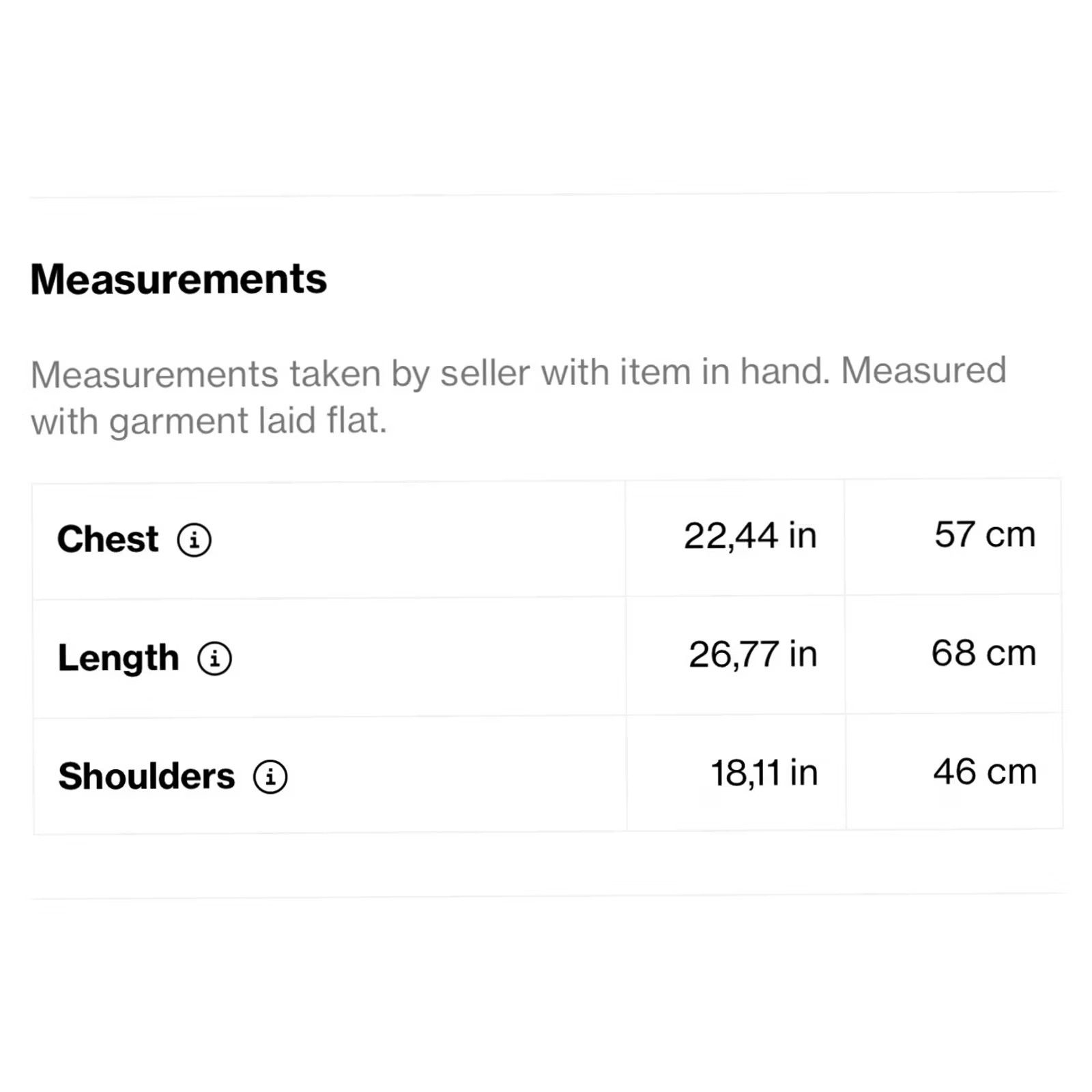Click the 18,11 in shoulders value
Image resolution: width=1092 pixels, height=1092 pixels.
click(x=764, y=773)
